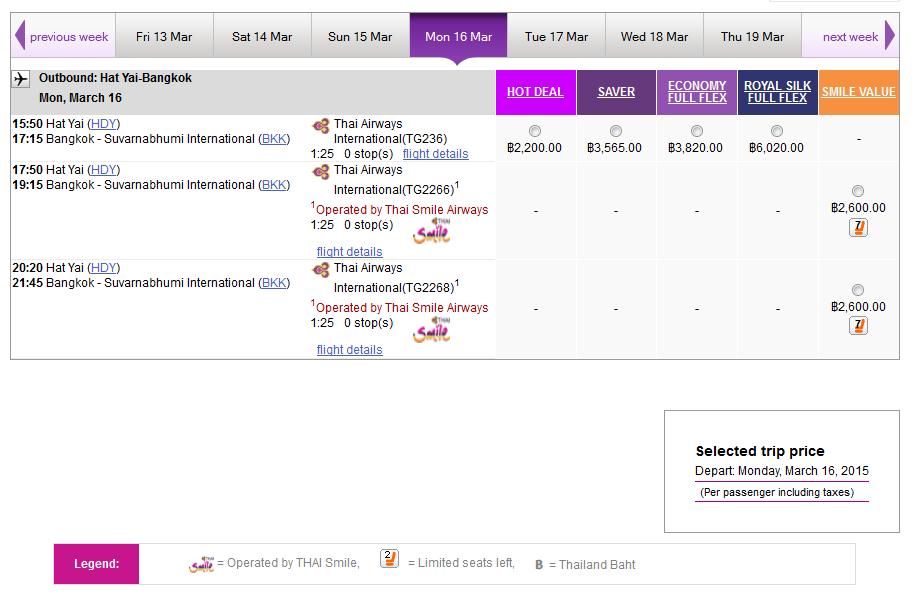Click the Thai Smile logo on flight TG2266

pyautogui.click(x=432, y=231)
